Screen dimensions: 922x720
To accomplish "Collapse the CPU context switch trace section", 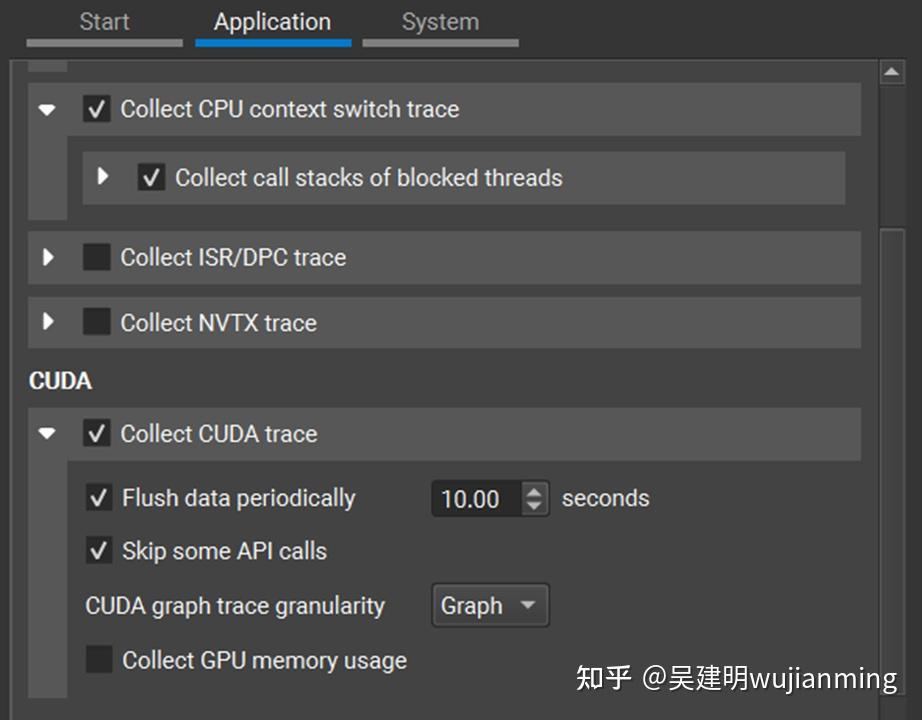I will pos(47,109).
